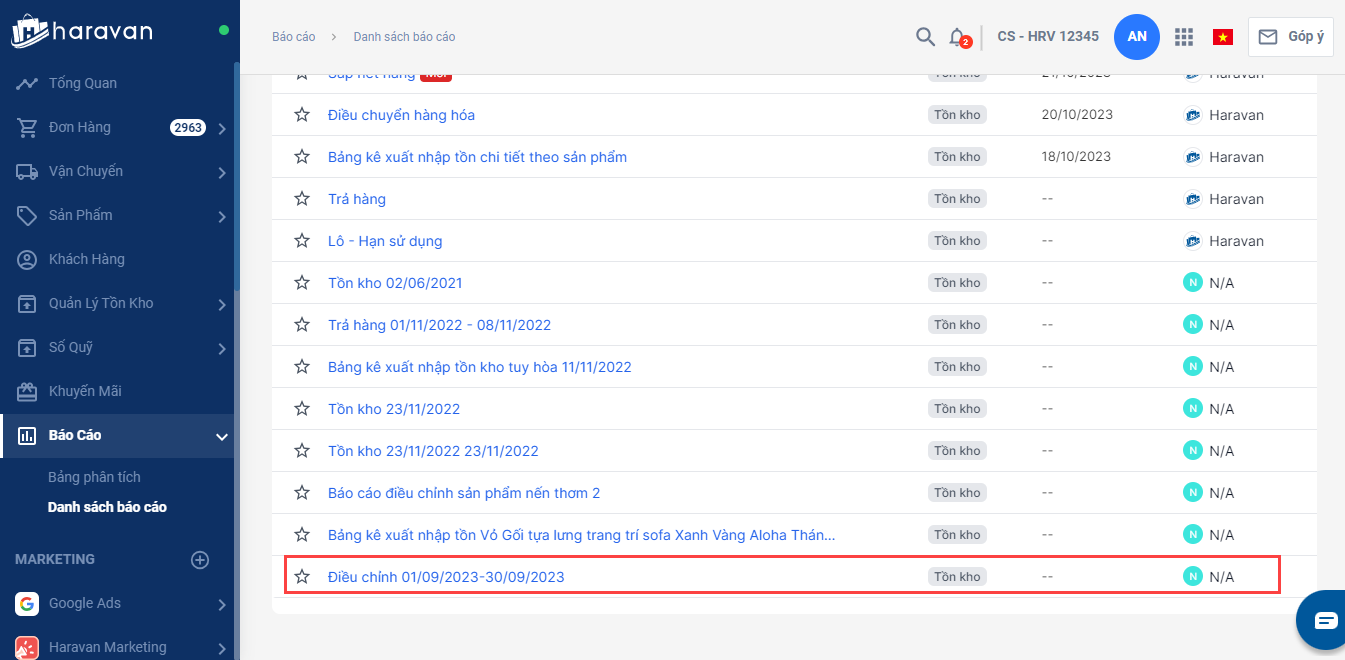
Task: Click the Vietnam flag language icon
Action: (1222, 37)
